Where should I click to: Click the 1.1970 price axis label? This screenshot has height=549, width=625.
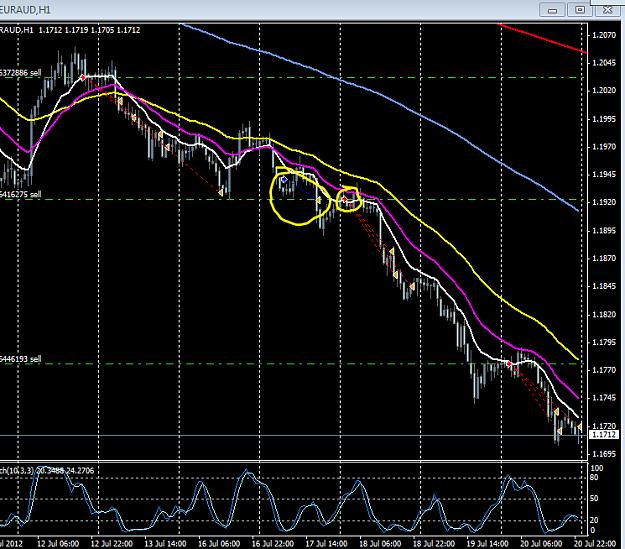[604, 147]
